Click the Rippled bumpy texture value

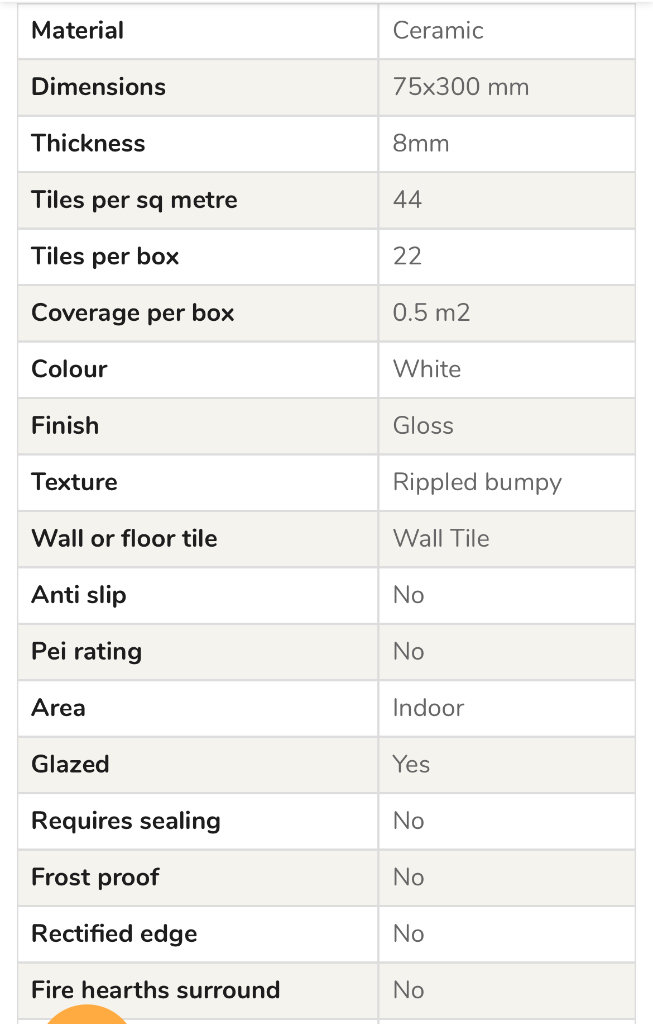[477, 483]
